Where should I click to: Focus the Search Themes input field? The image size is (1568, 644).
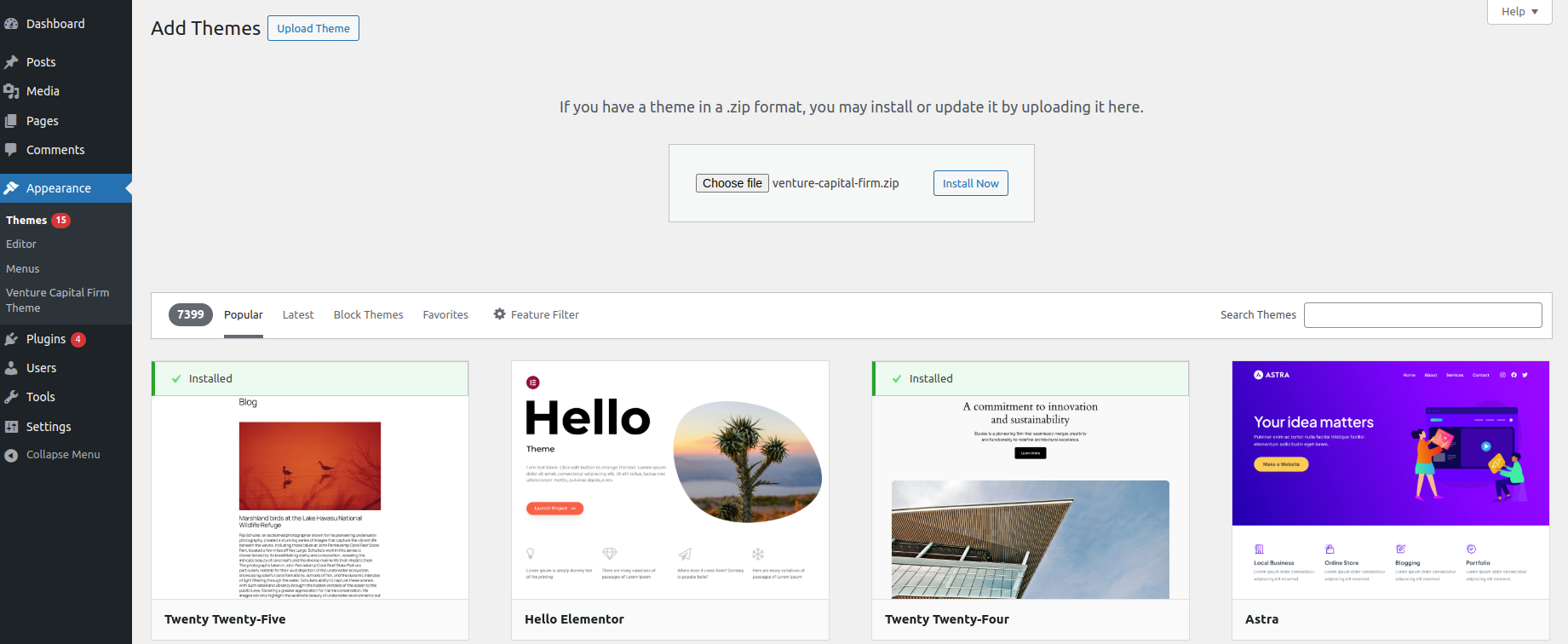tap(1422, 315)
